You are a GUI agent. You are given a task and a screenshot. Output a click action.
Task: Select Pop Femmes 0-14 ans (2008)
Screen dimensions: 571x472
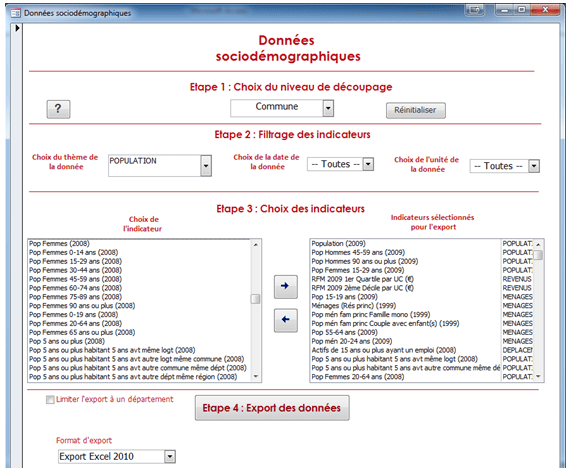139,252
